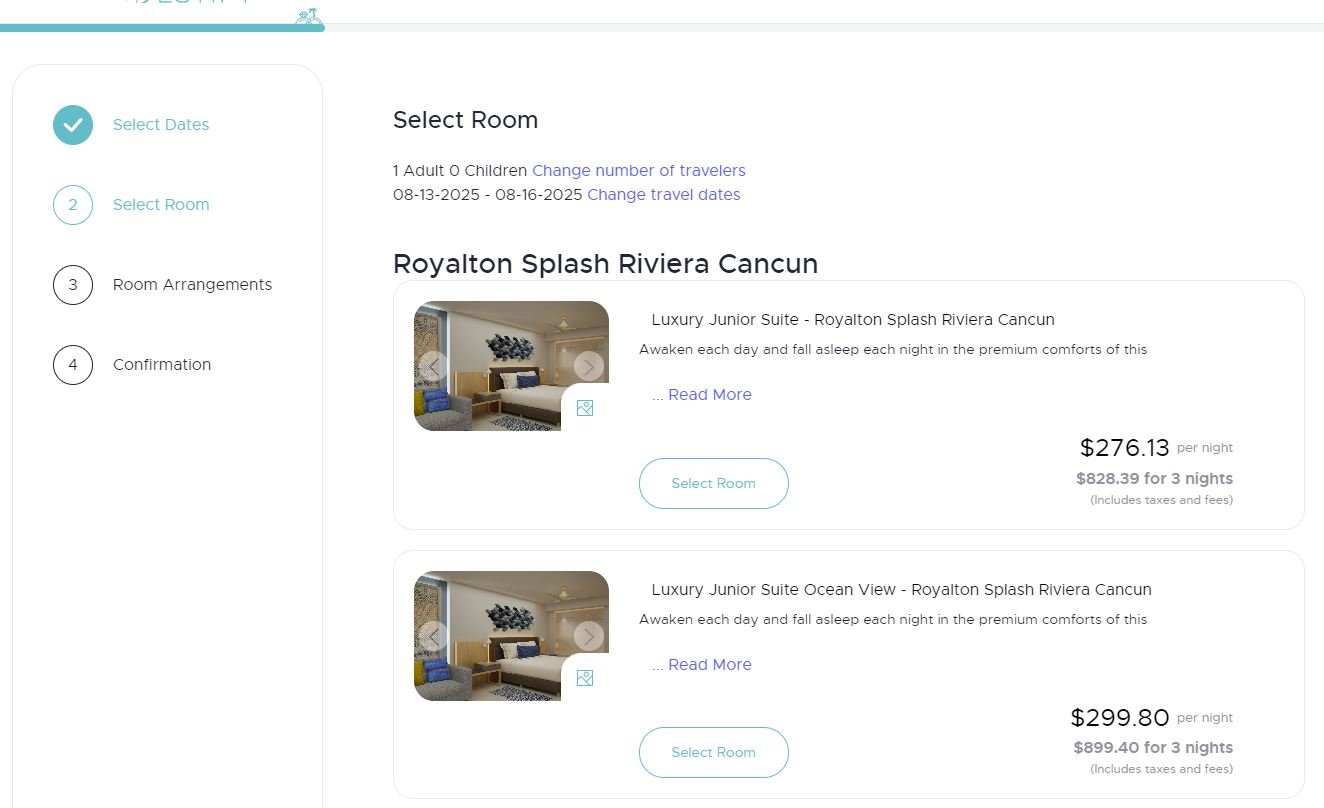The width and height of the screenshot is (1324, 808).
Task: Click the checkmark icon on the Select Dates step
Action: [72, 124]
